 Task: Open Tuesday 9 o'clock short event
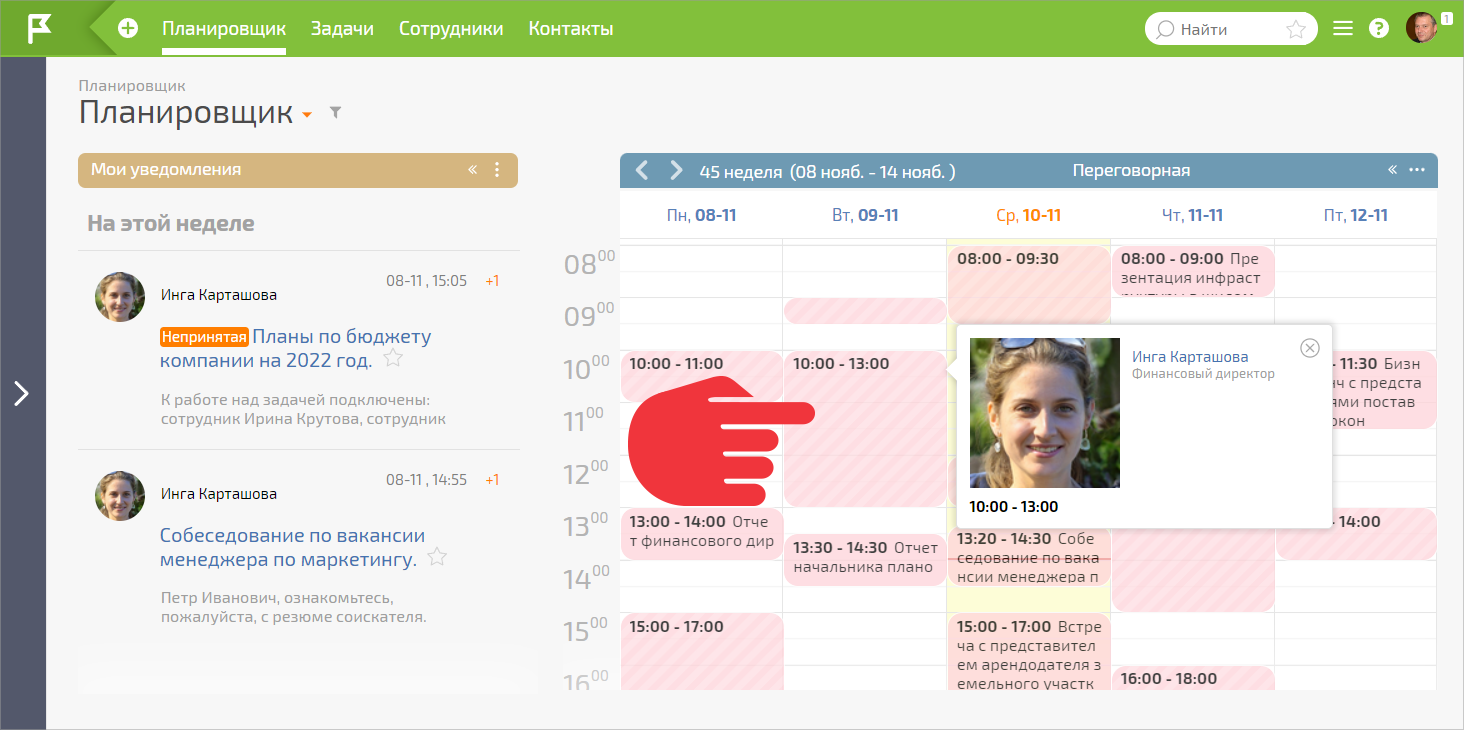click(865, 310)
